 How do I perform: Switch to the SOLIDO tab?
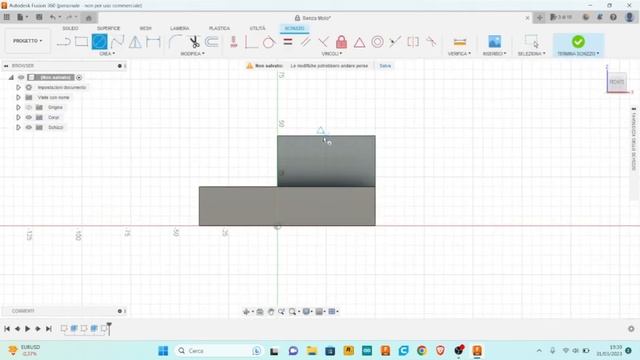(70, 28)
